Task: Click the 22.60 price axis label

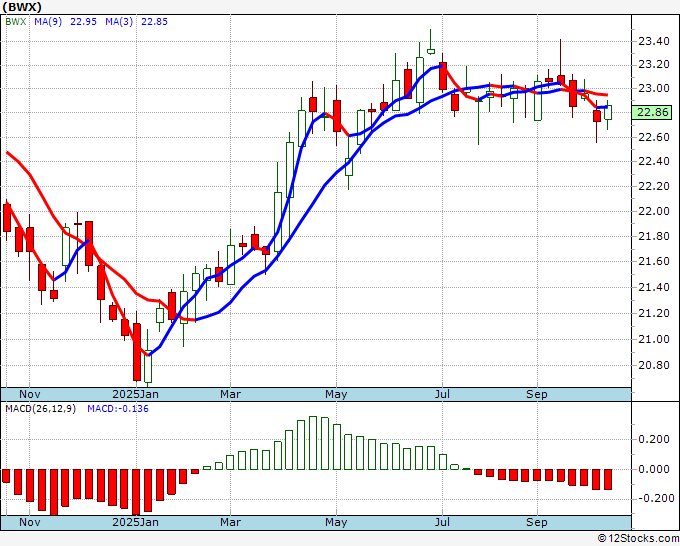Action: [653, 137]
